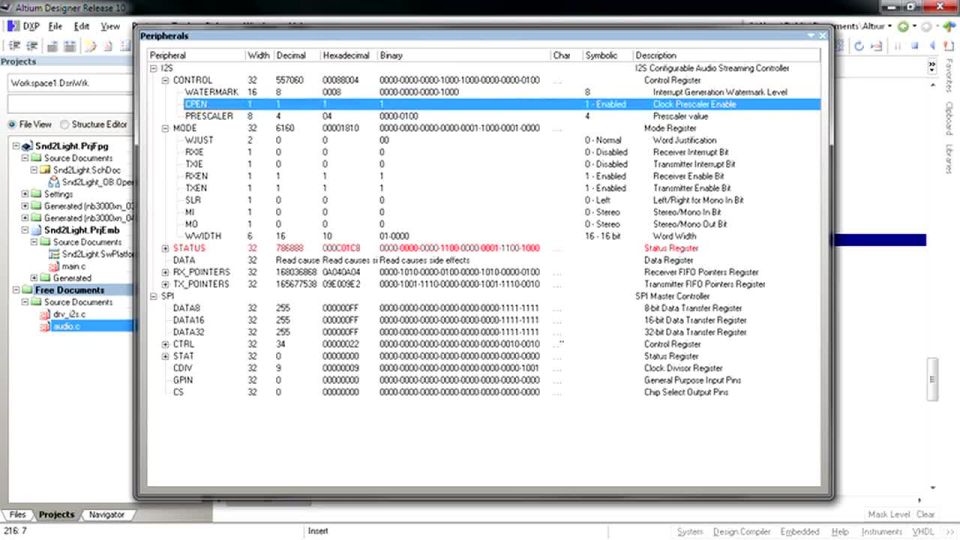Click the green back navigation icon
This screenshot has width=960, height=540.
click(x=903, y=26)
